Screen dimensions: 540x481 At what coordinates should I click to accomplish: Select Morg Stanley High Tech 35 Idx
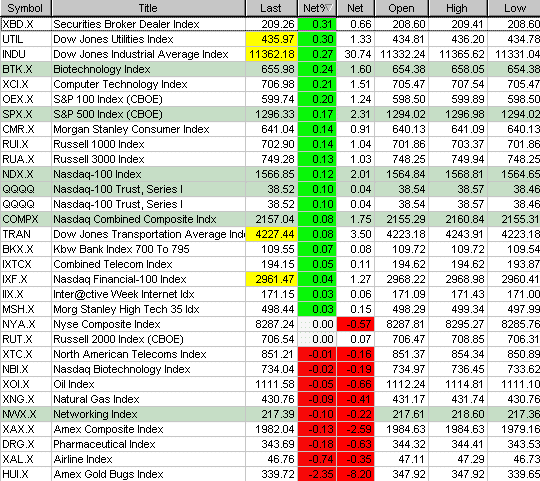pos(126,309)
